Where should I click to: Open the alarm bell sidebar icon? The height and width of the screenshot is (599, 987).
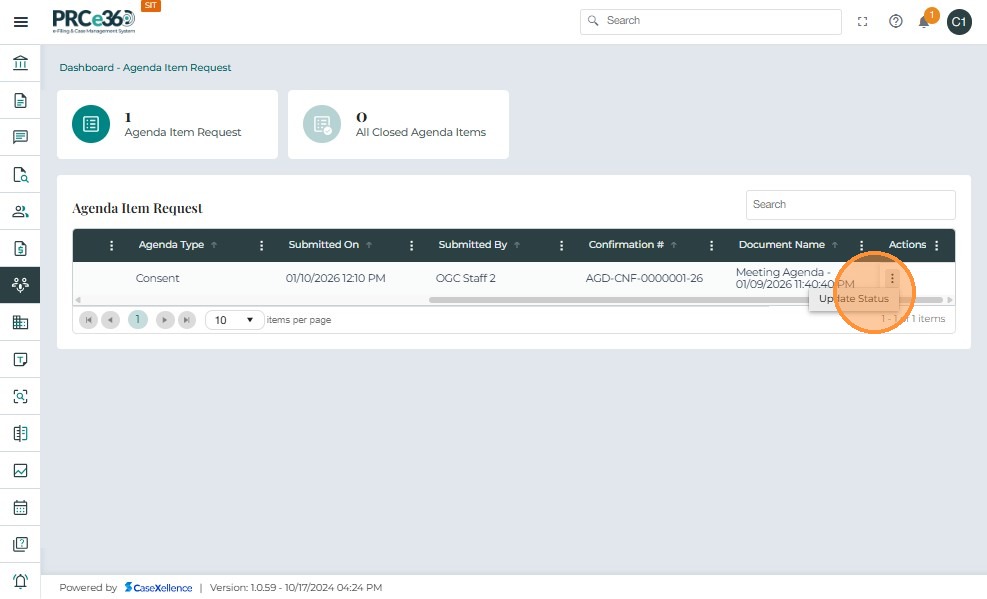[20, 581]
